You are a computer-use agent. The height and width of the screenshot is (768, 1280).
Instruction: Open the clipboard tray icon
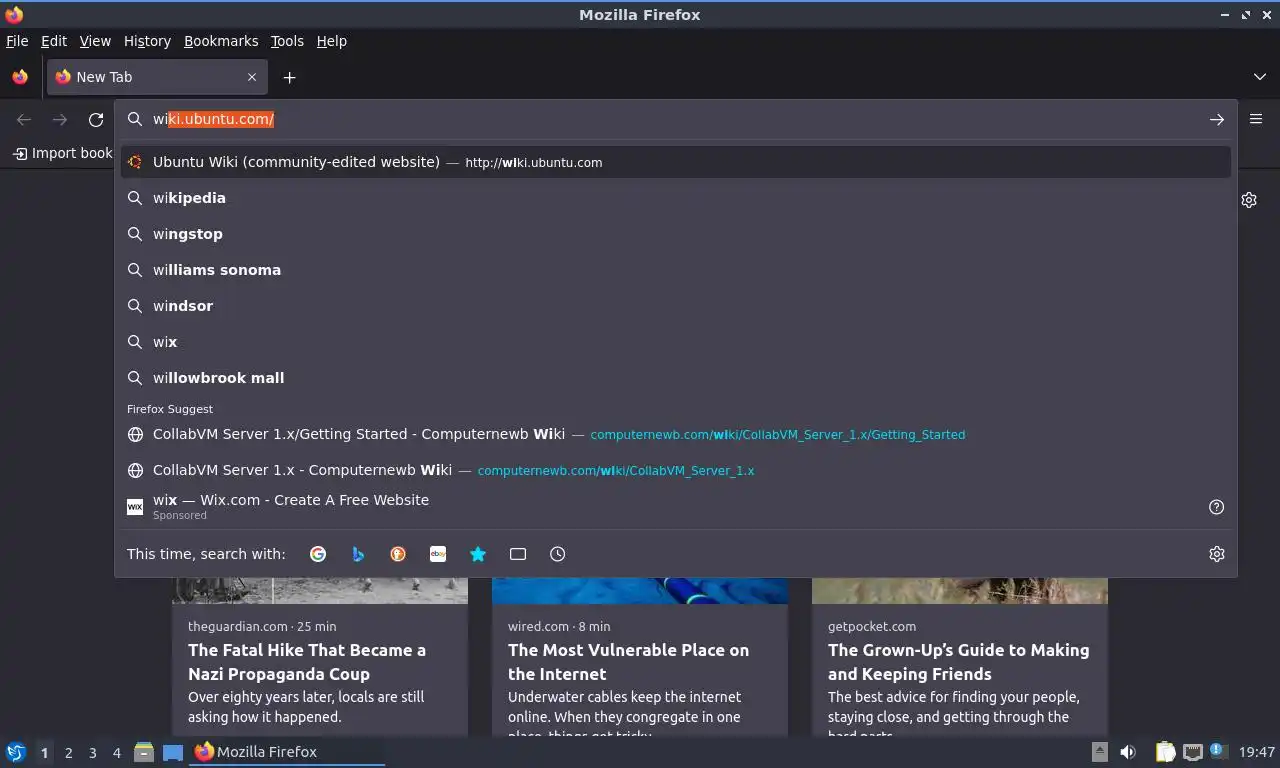[x=1165, y=752]
